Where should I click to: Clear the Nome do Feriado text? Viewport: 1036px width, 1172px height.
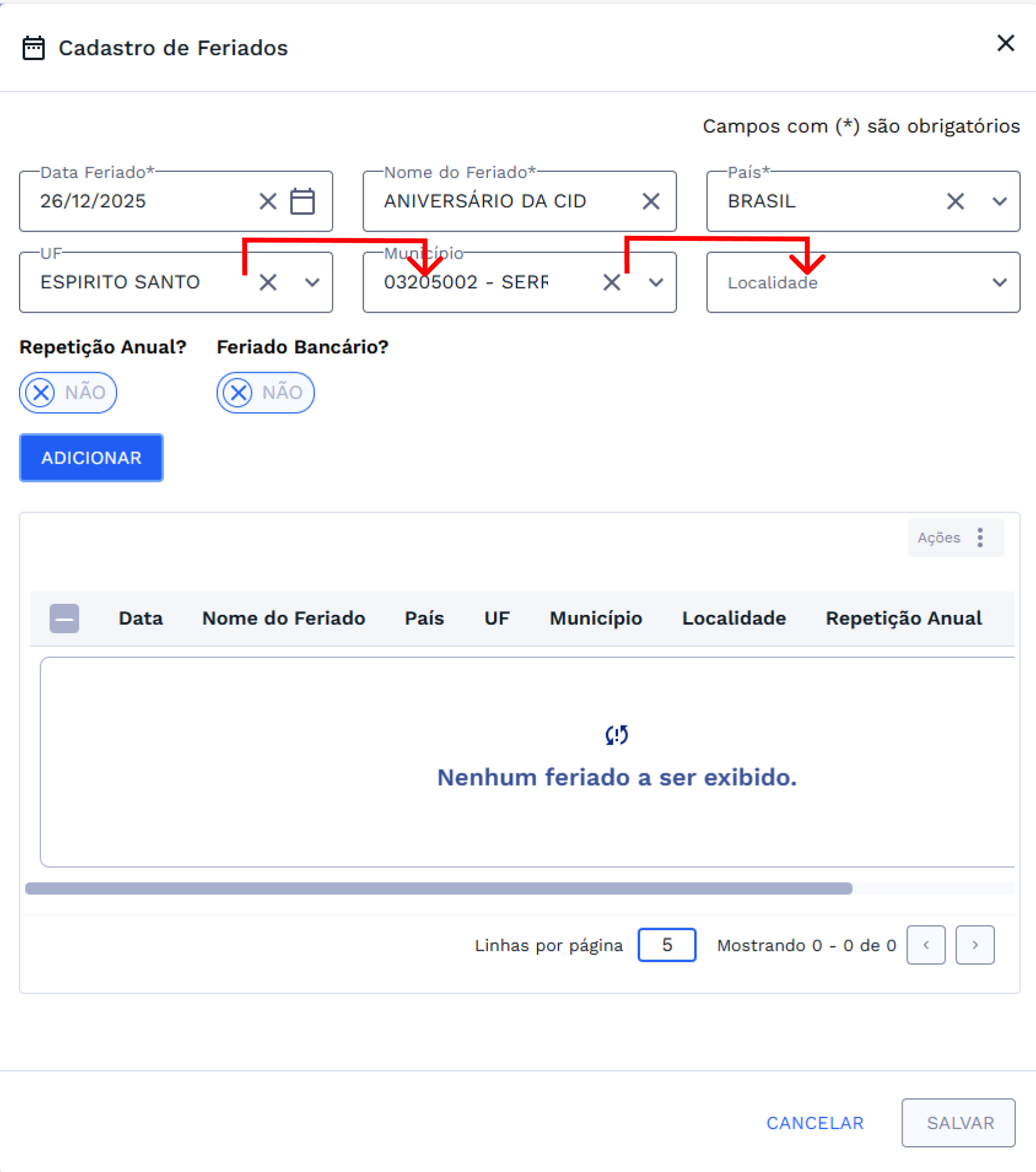pos(651,201)
